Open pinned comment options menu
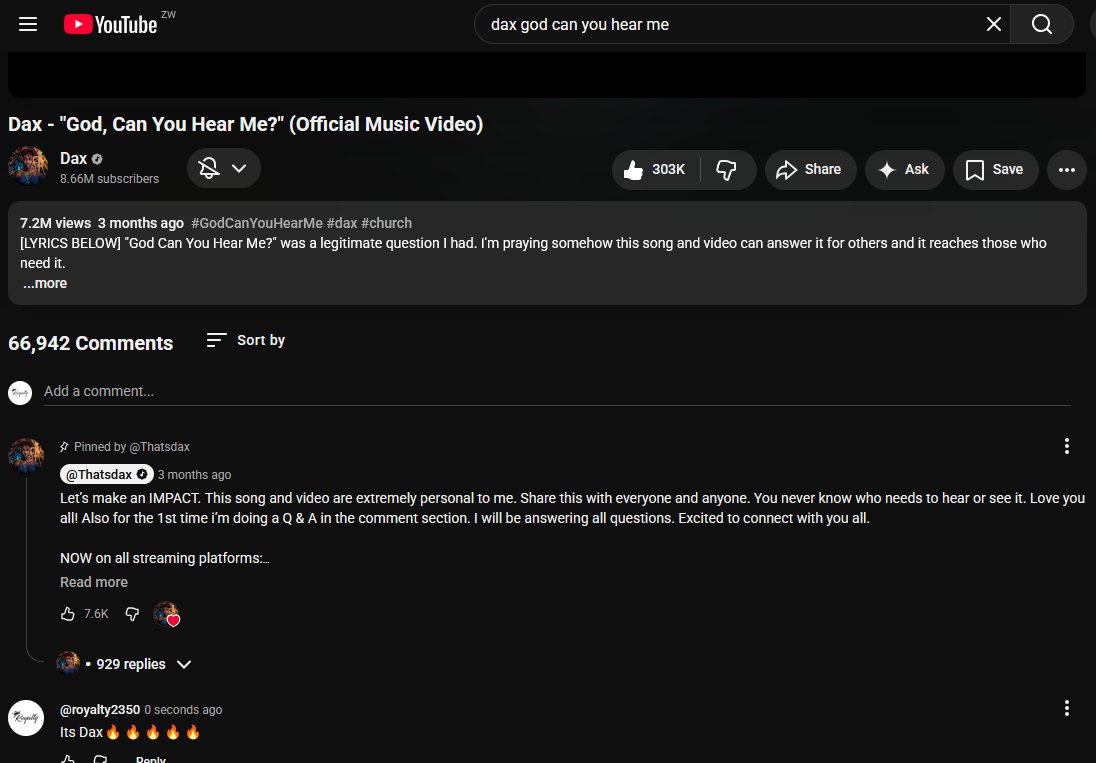Viewport: 1096px width, 763px height. click(x=1067, y=446)
